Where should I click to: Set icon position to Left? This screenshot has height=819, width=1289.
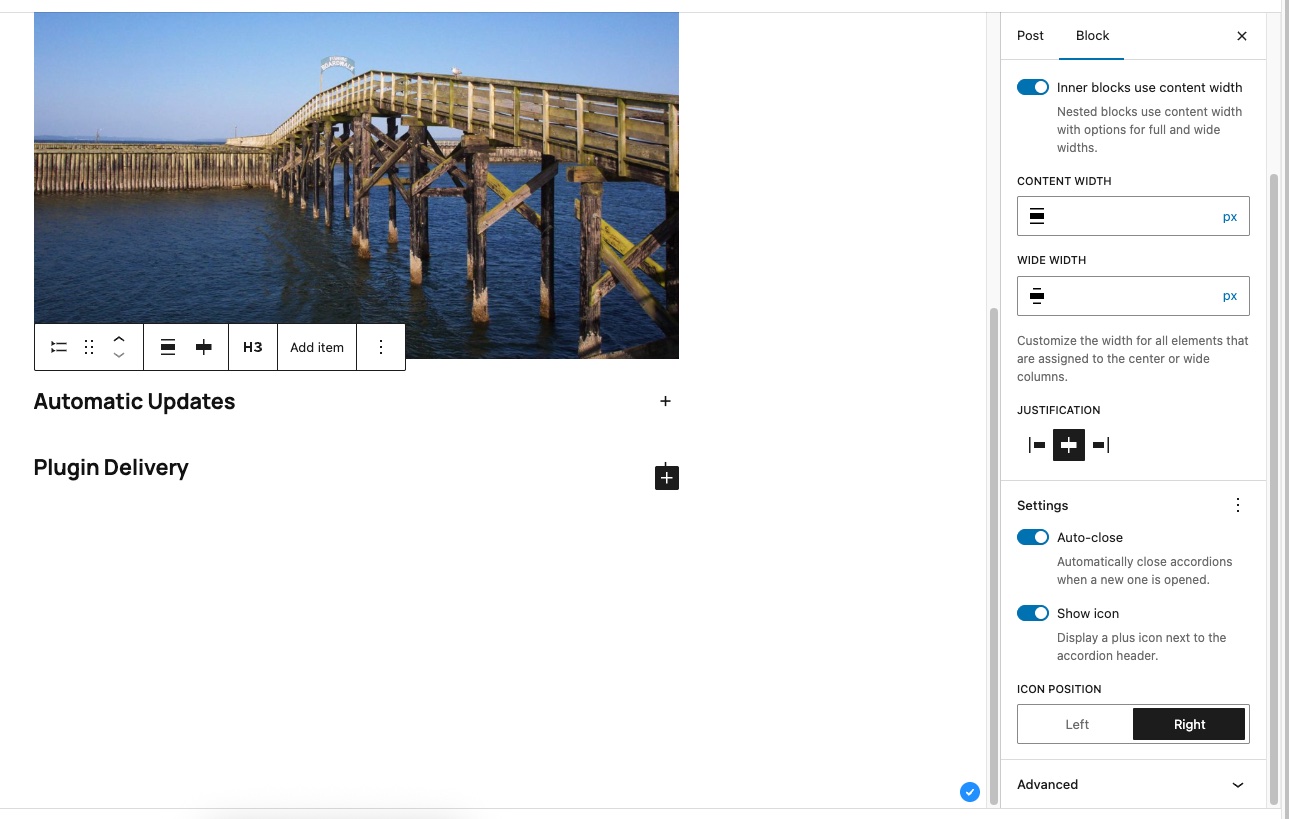tap(1076, 725)
